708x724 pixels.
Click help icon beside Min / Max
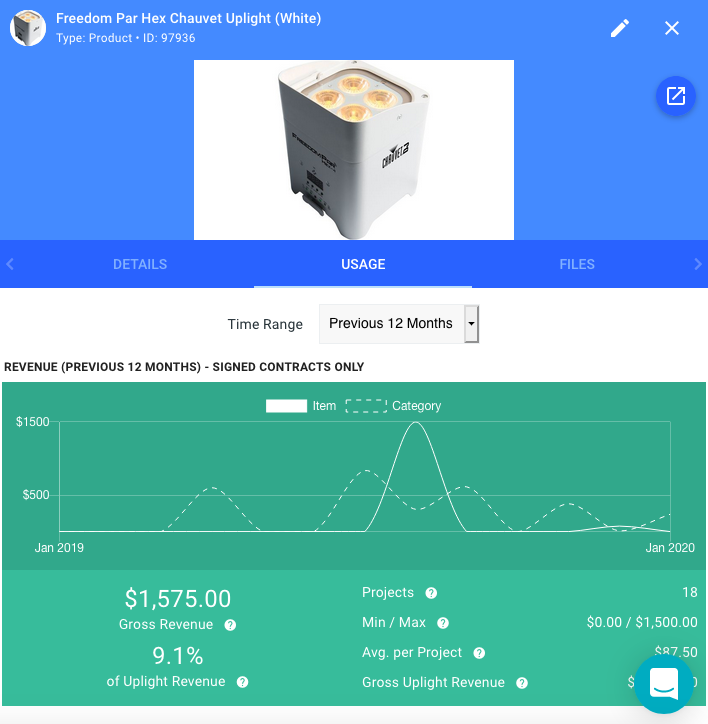tap(443, 623)
